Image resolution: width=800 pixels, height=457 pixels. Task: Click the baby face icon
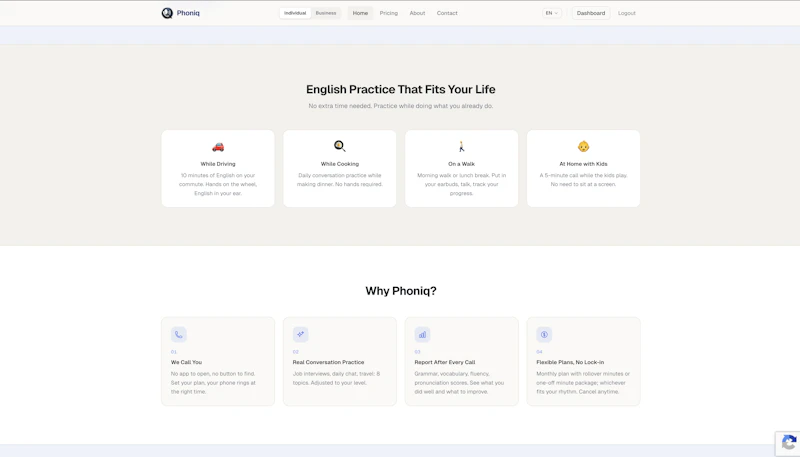(583, 147)
